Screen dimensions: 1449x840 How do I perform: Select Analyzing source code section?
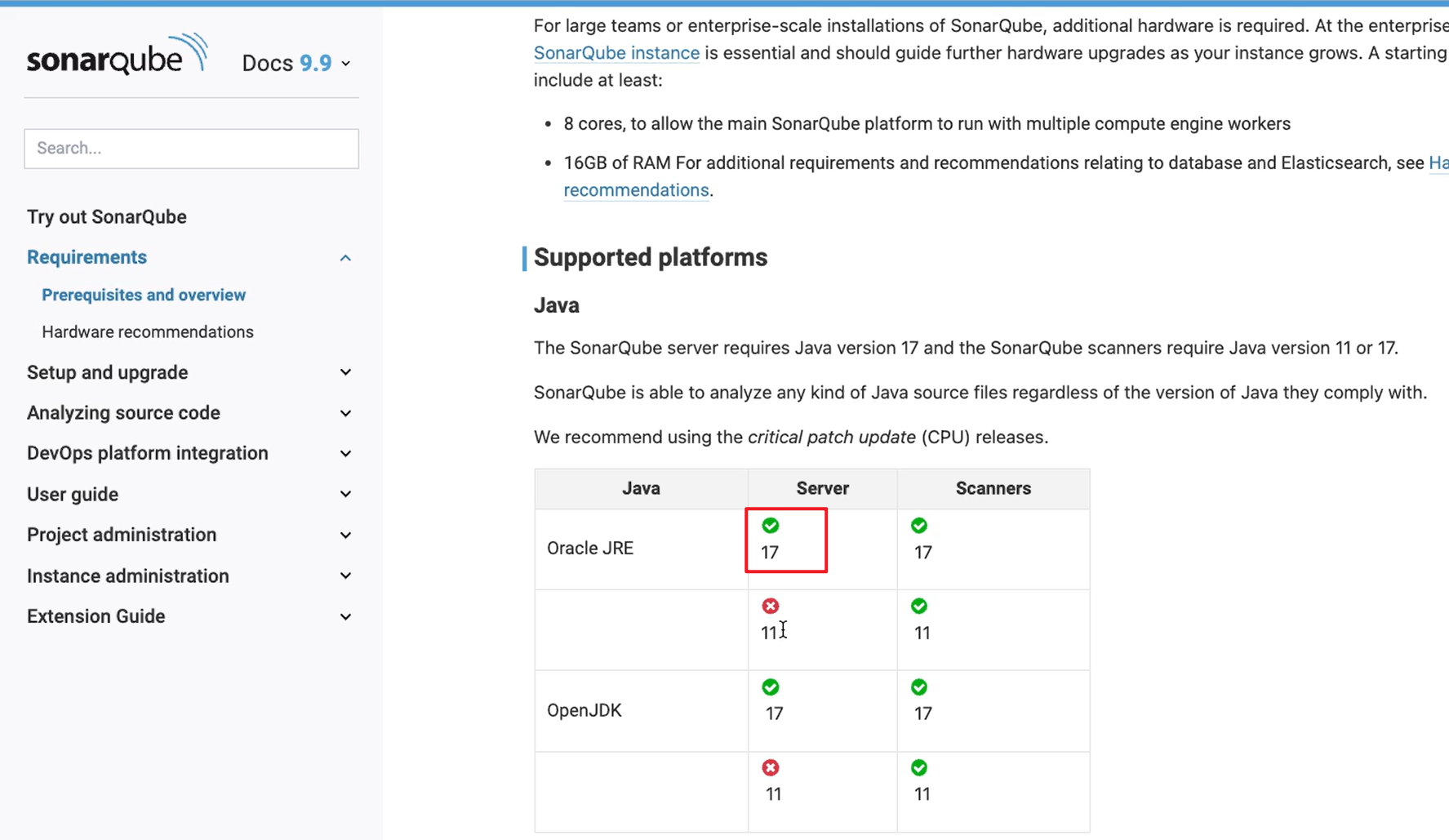(123, 413)
